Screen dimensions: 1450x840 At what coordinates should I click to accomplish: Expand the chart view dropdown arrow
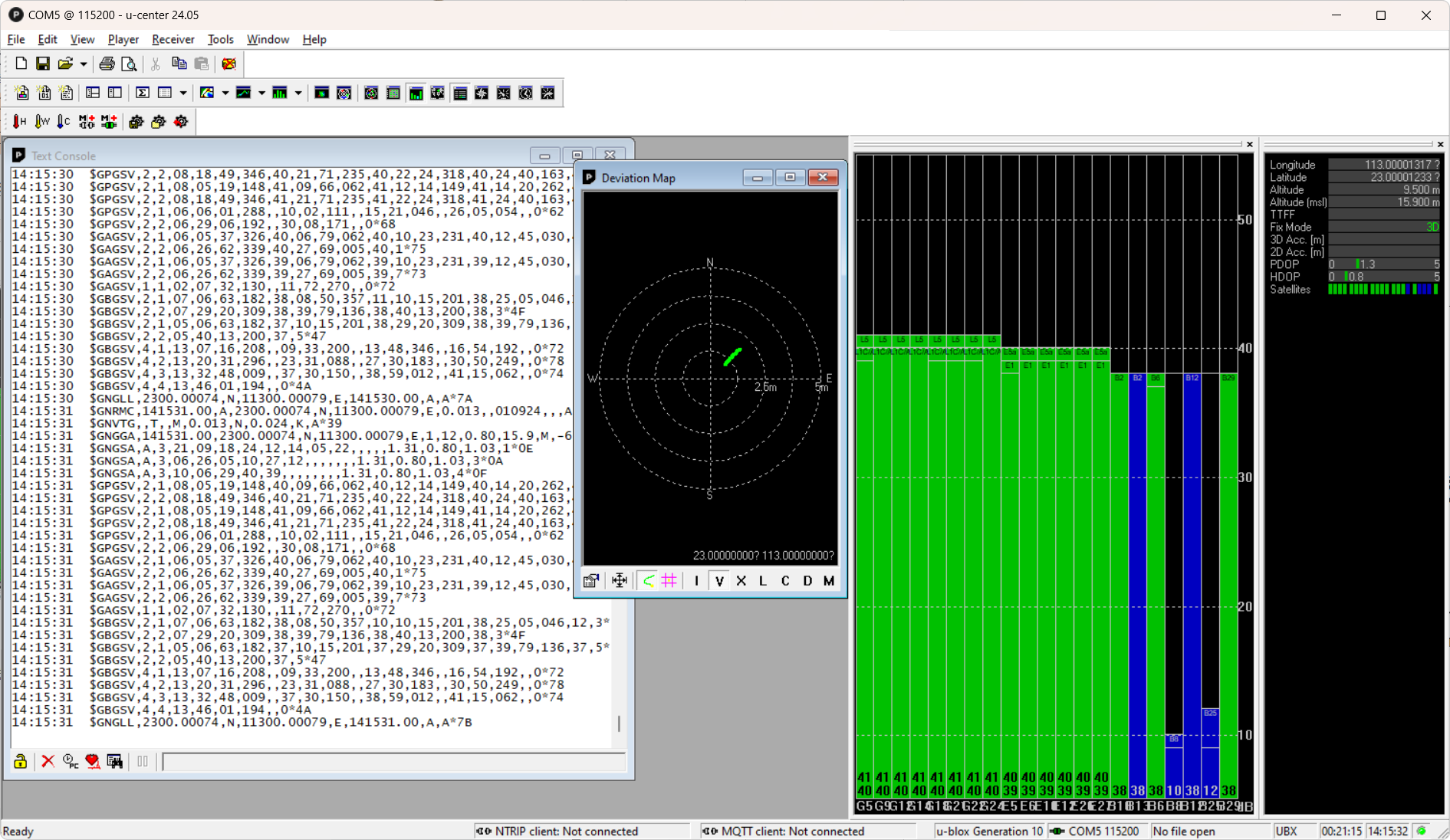coord(261,94)
